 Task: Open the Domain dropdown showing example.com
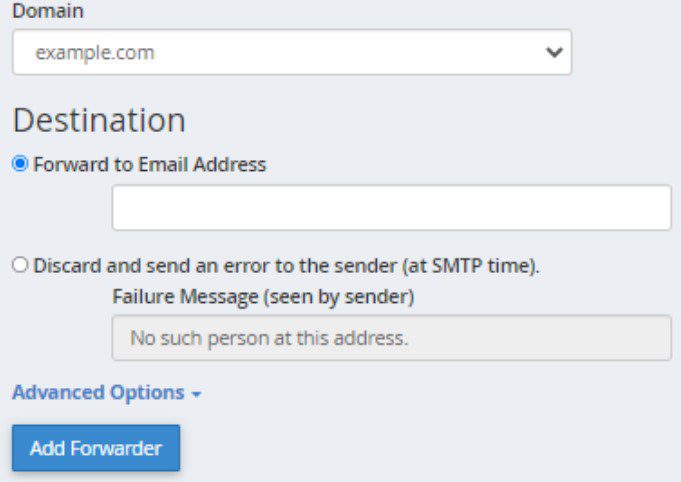tap(291, 52)
